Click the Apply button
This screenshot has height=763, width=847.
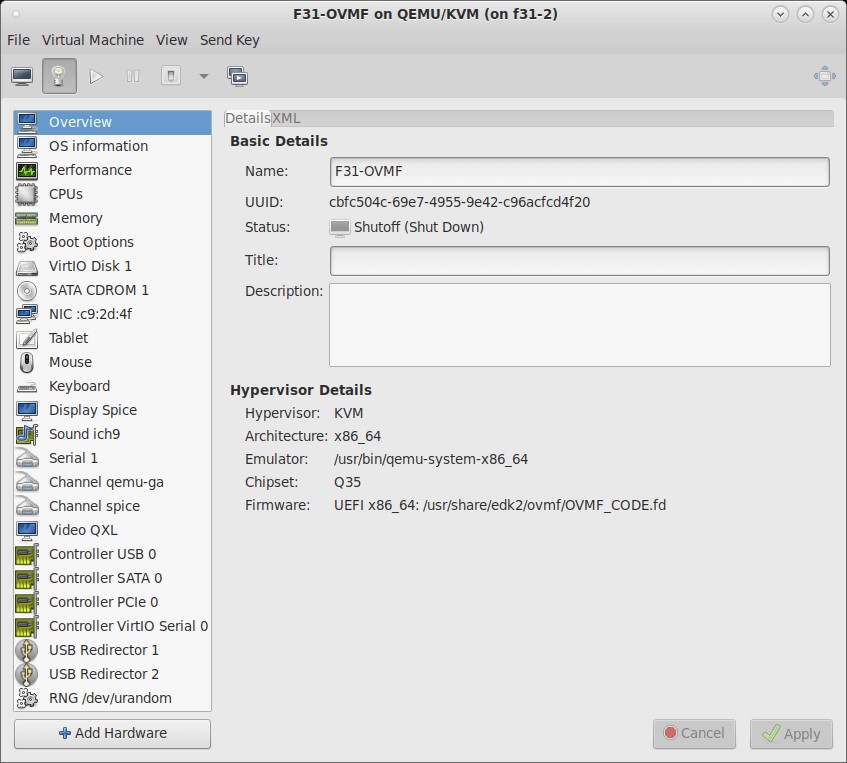click(x=790, y=734)
